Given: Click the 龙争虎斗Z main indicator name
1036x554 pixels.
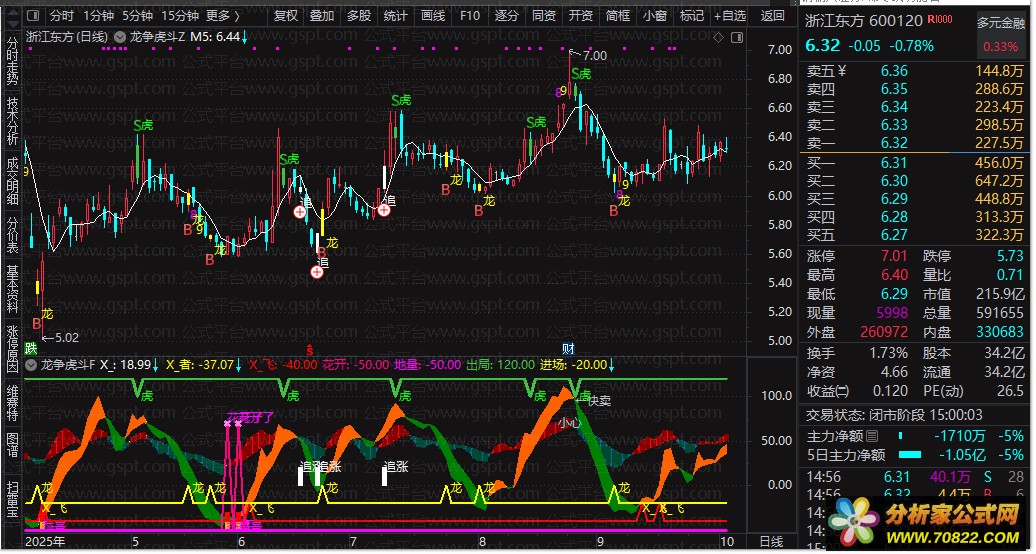Looking at the screenshot, I should [x=157, y=37].
